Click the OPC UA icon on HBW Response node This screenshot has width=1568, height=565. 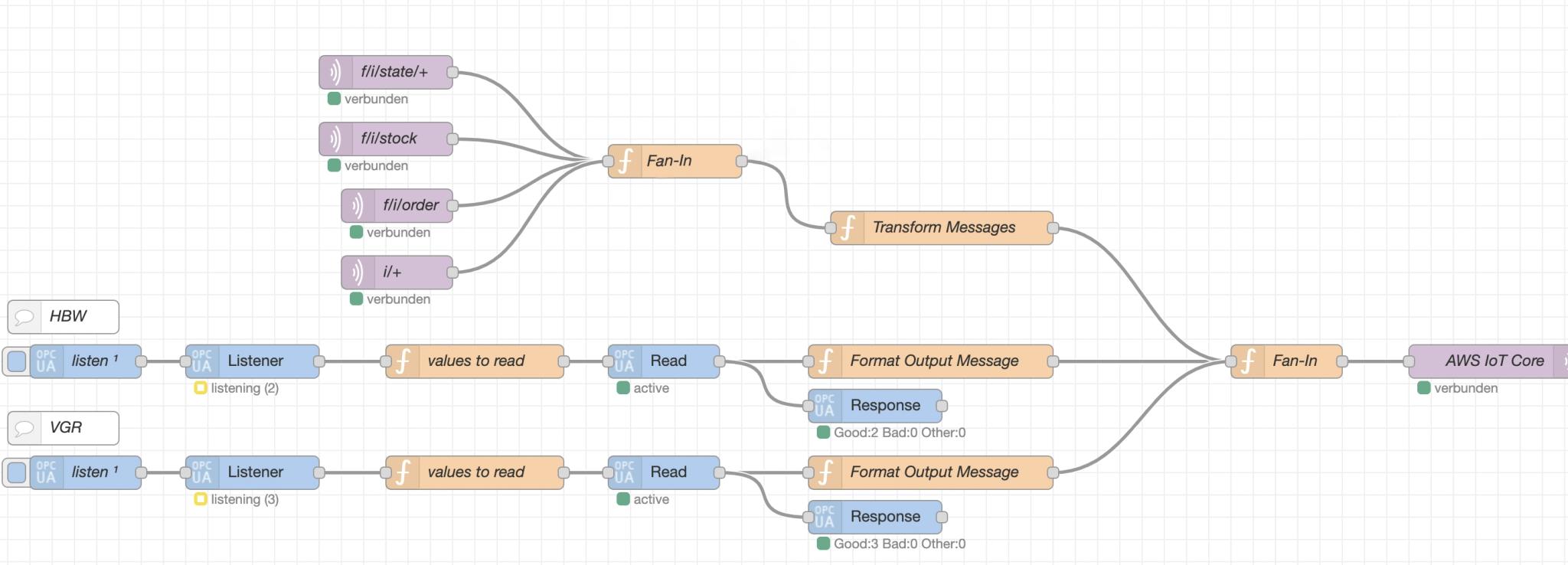coord(825,406)
